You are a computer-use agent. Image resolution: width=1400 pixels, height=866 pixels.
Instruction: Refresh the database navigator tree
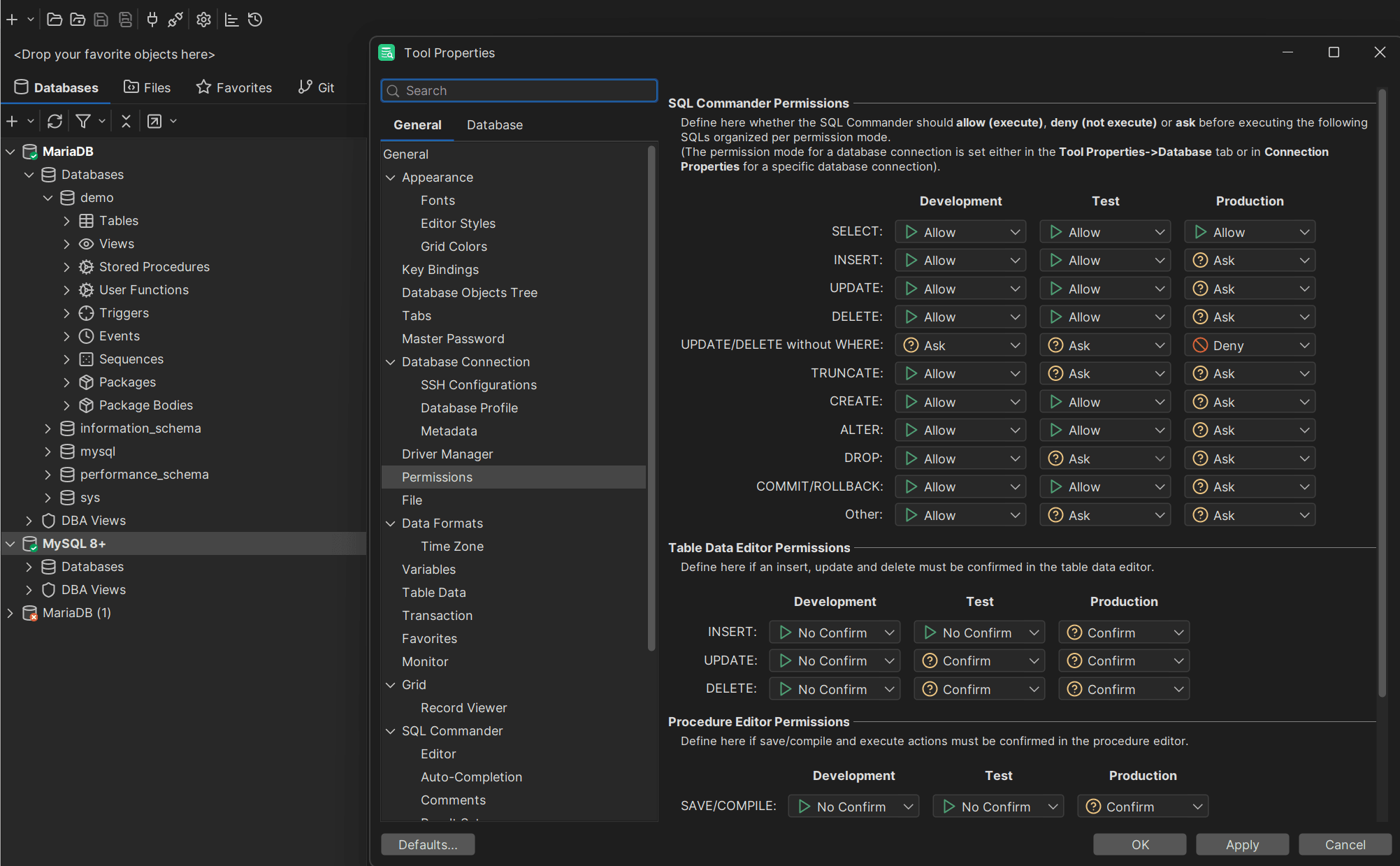point(55,120)
